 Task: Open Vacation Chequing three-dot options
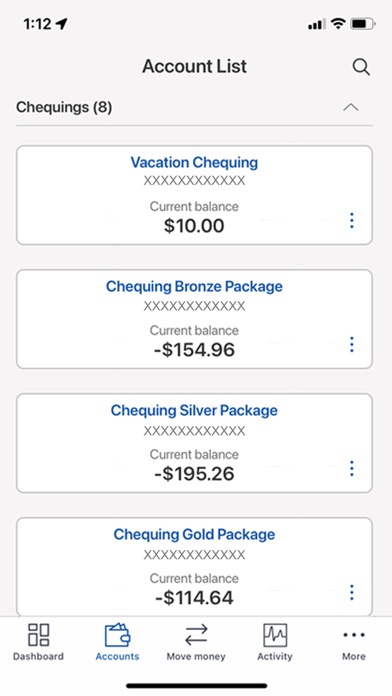pos(352,221)
